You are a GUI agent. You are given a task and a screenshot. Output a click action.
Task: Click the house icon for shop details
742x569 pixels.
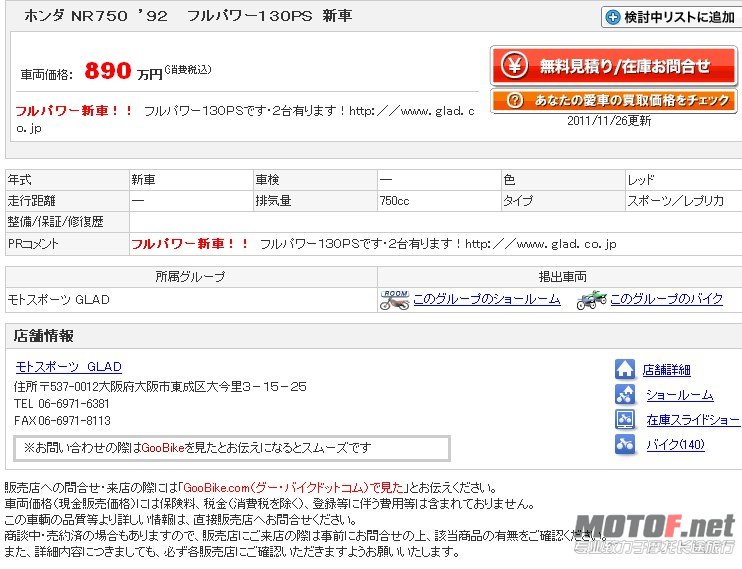[625, 369]
